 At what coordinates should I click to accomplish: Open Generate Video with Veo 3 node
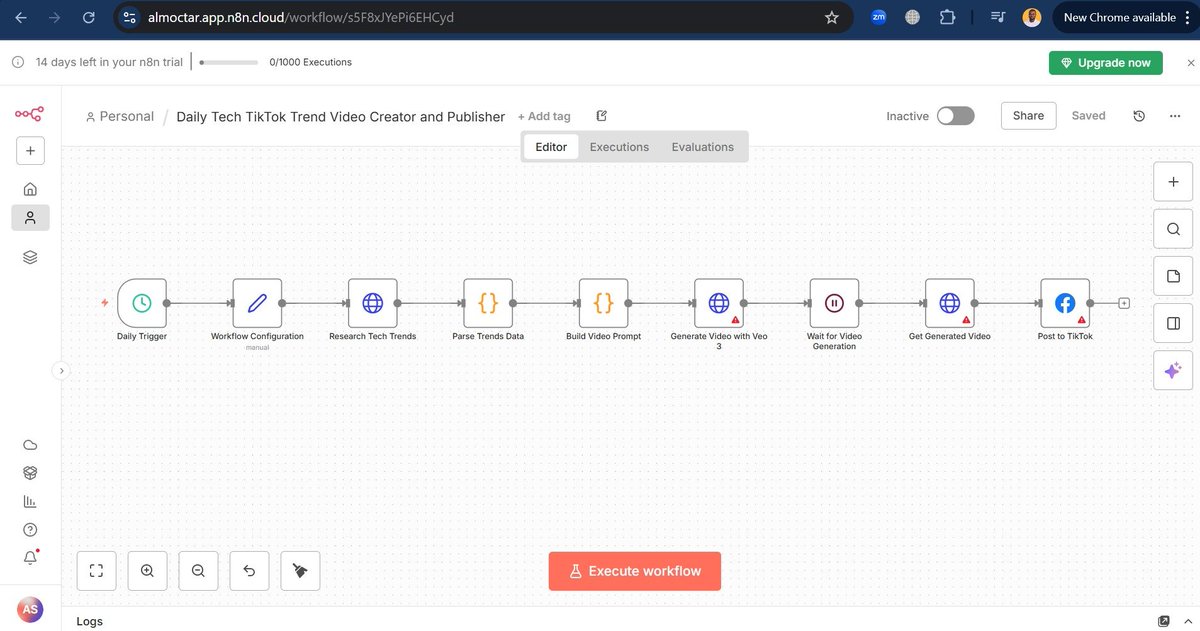click(719, 303)
